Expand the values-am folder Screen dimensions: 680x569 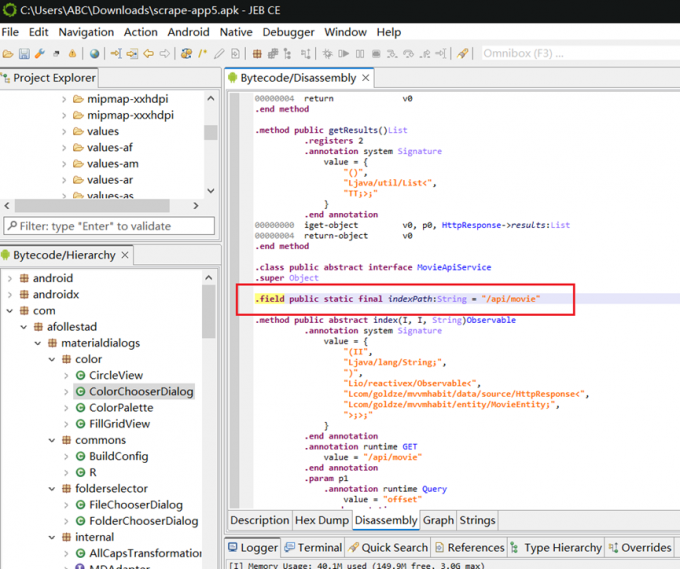[64, 164]
